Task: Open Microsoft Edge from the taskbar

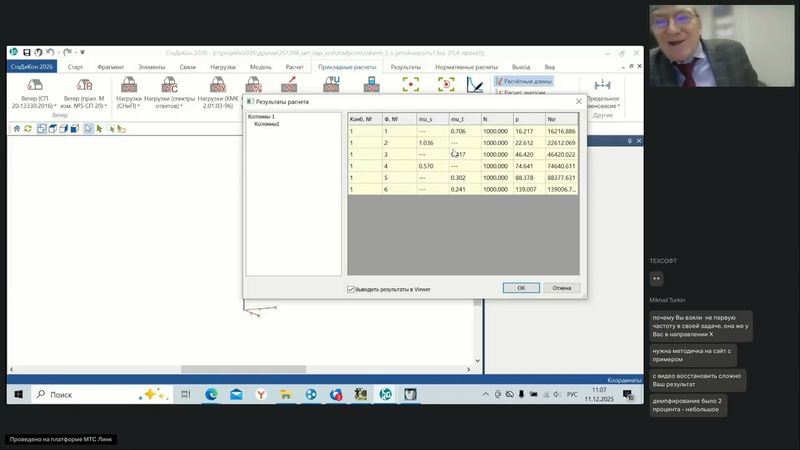Action: [211, 395]
